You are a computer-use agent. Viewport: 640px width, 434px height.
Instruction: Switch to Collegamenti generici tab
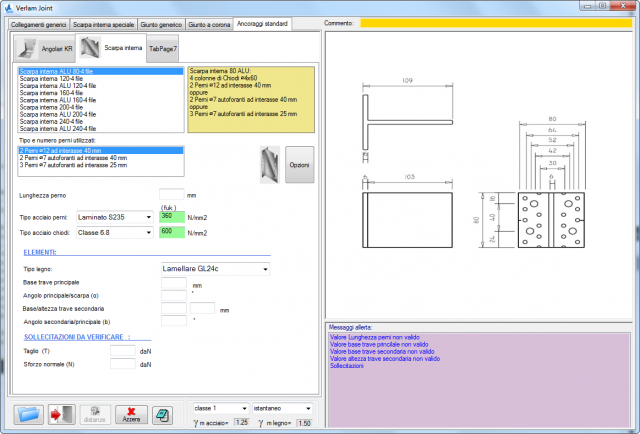click(x=38, y=22)
